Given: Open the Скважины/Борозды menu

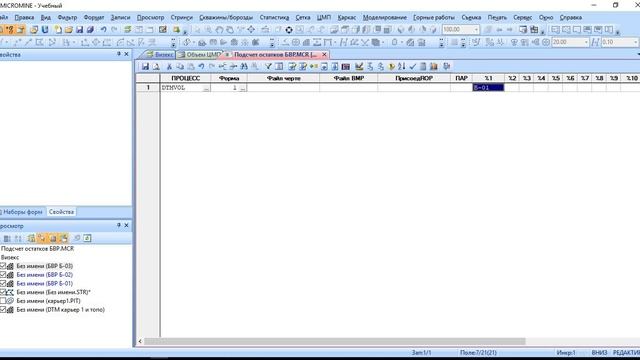Looking at the screenshot, I should coord(226,18).
